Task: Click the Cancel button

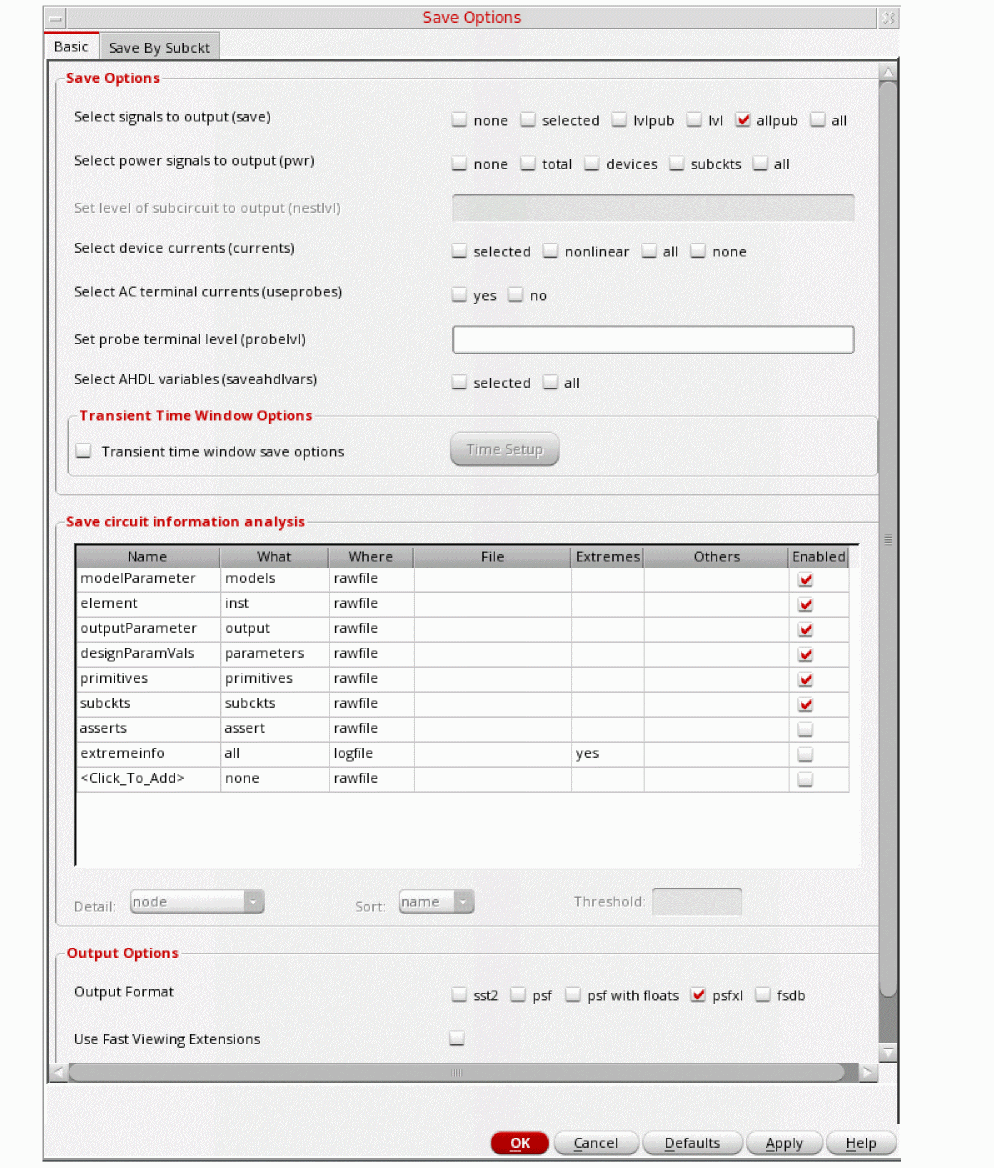Action: point(596,1143)
